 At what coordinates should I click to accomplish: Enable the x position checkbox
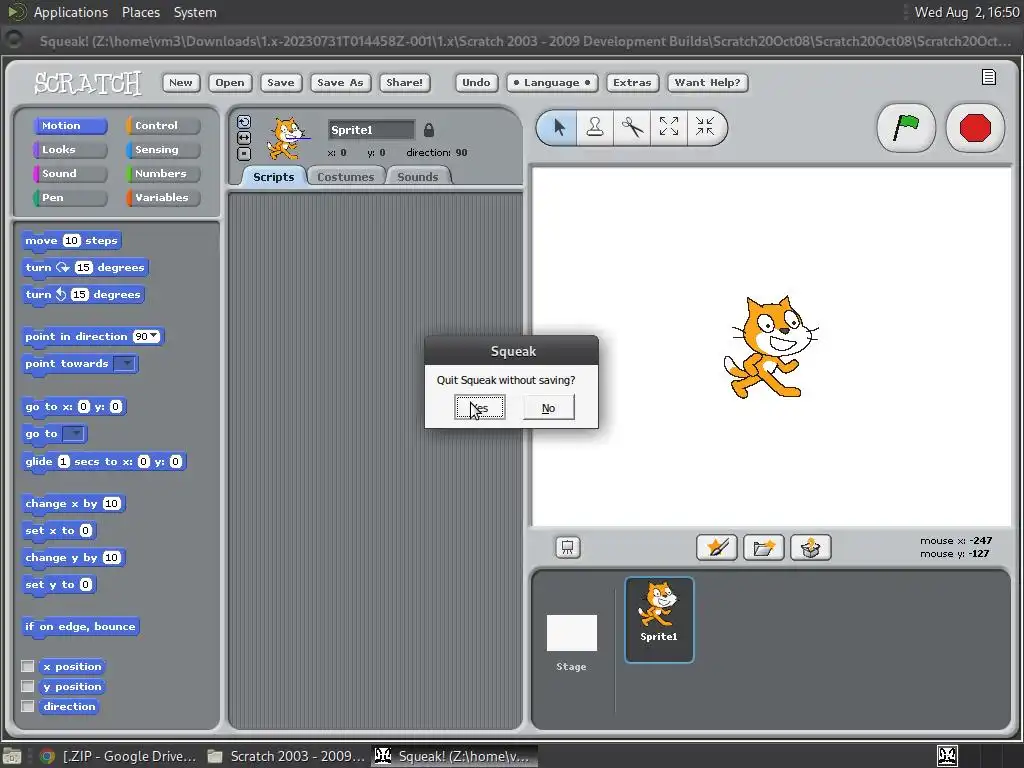point(27,666)
